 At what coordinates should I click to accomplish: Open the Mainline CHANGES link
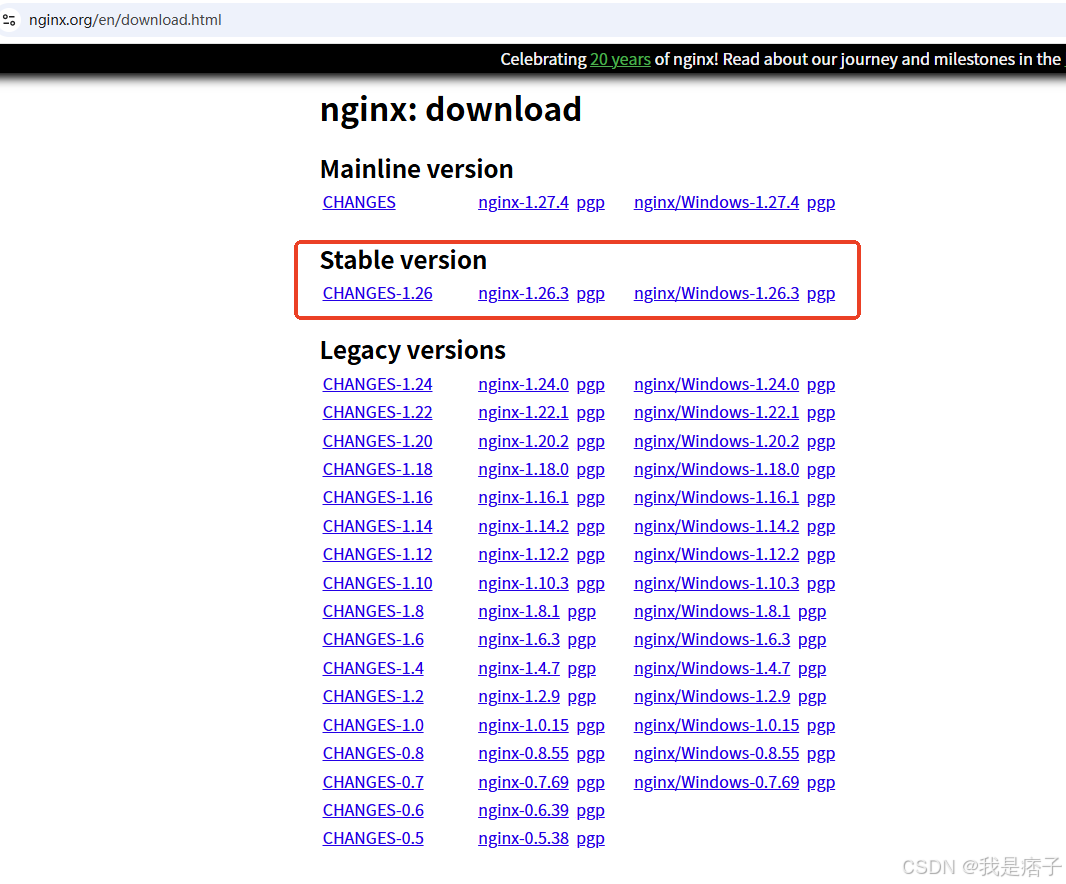[359, 203]
